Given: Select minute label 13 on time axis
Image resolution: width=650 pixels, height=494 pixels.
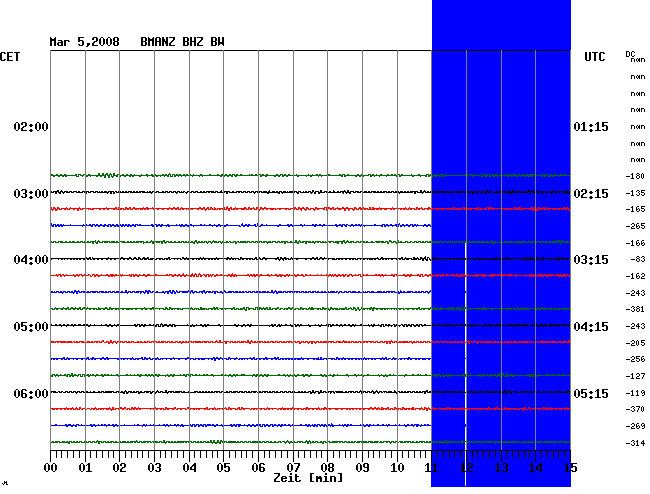Looking at the screenshot, I should pos(501,468).
